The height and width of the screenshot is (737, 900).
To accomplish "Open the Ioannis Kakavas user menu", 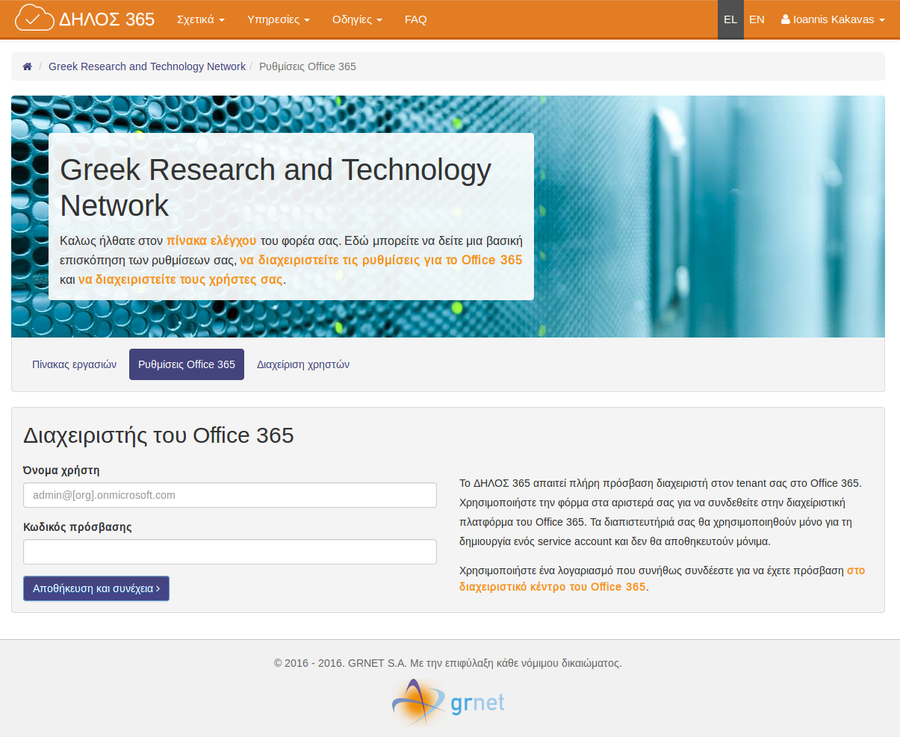I will tap(832, 20).
